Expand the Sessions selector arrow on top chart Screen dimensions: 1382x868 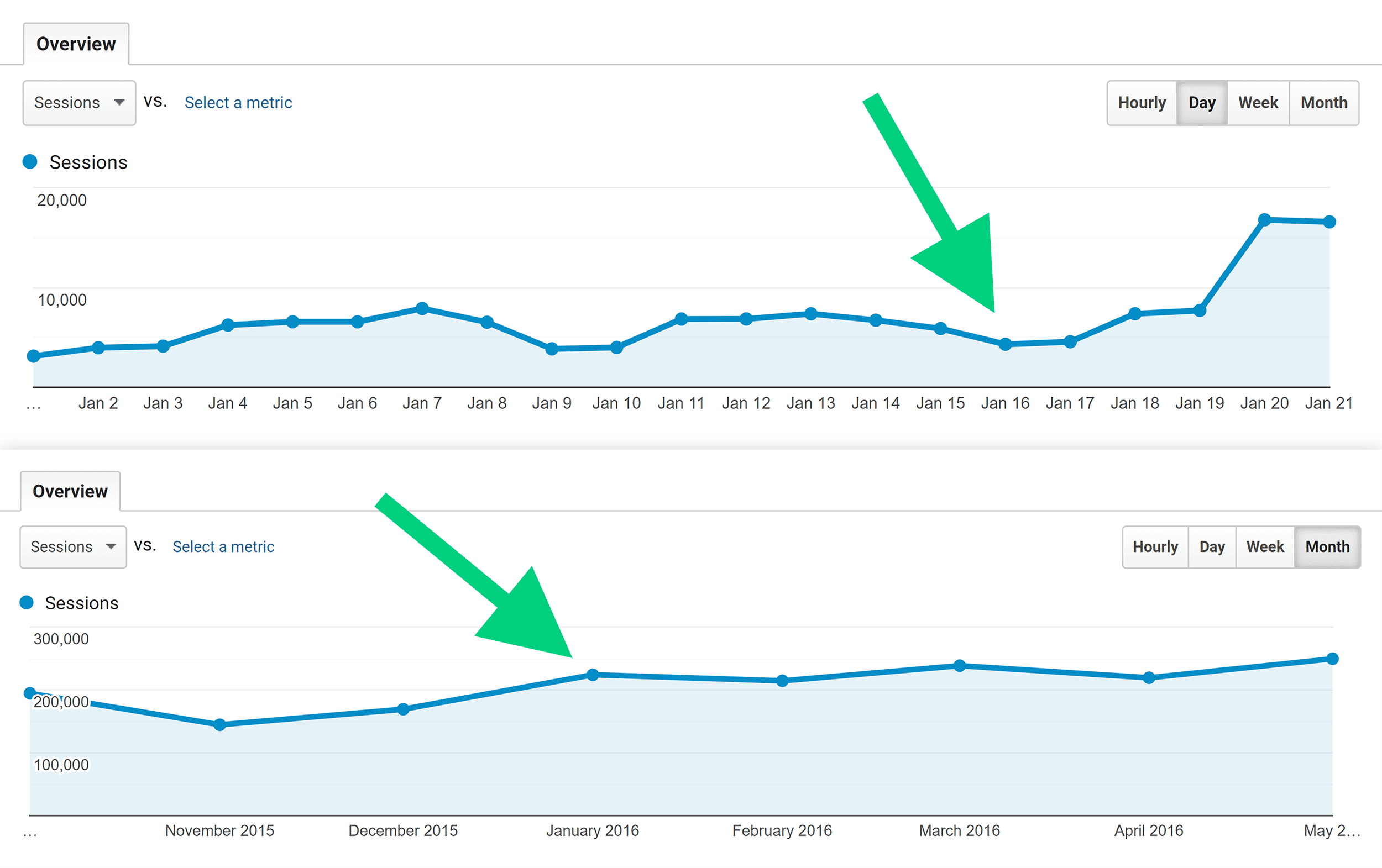click(119, 103)
